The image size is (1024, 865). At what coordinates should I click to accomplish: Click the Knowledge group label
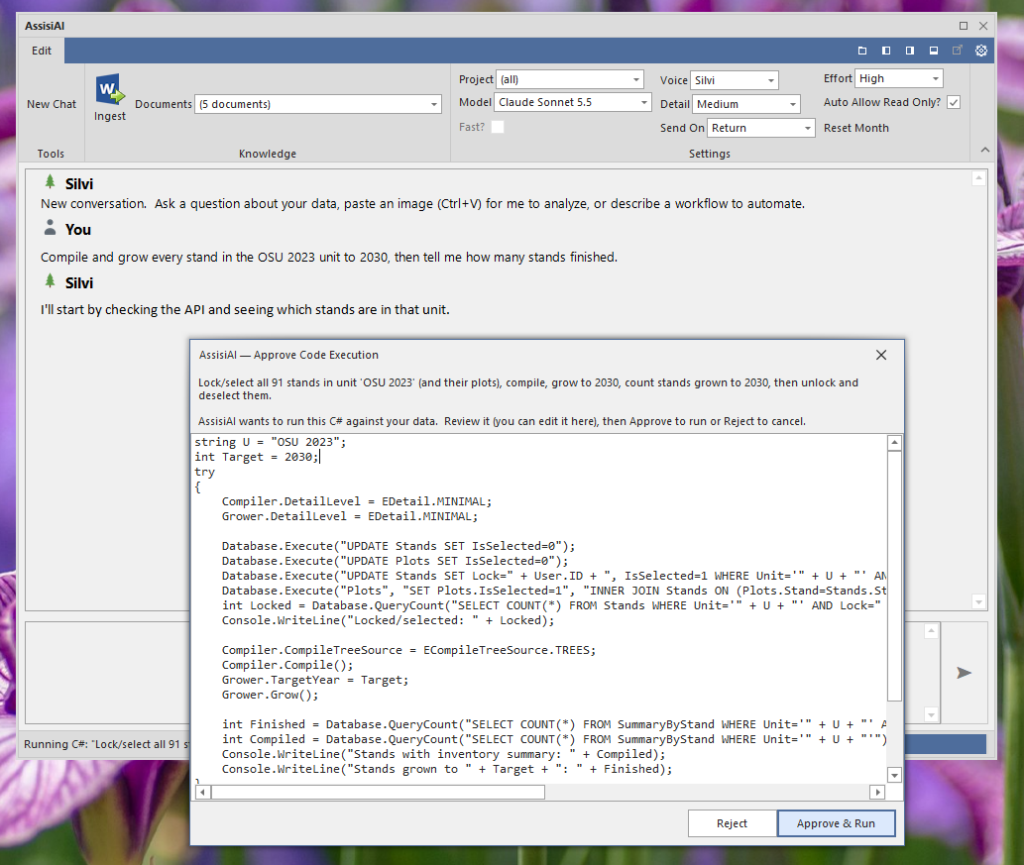pos(267,153)
